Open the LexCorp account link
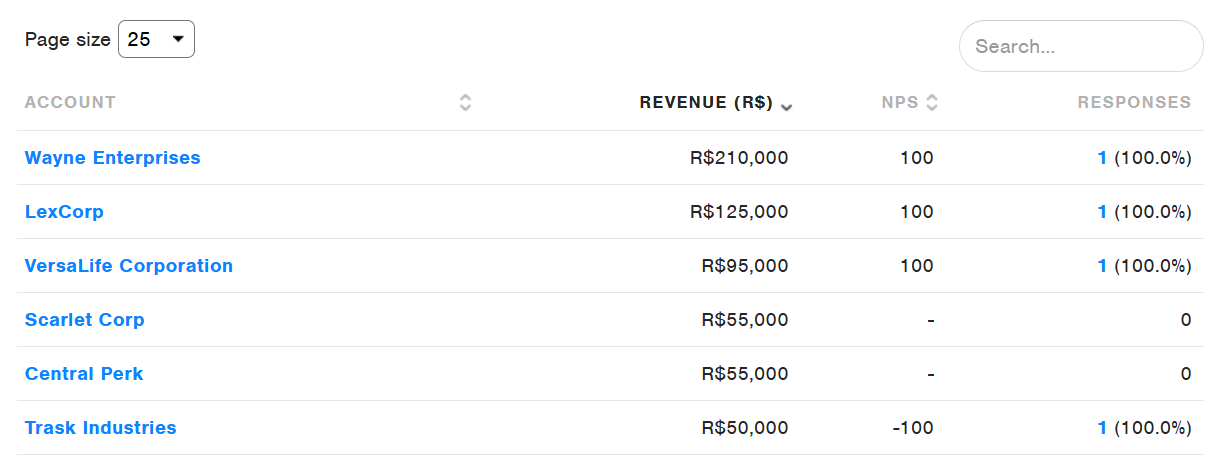This screenshot has height=462, width=1217. 64,212
